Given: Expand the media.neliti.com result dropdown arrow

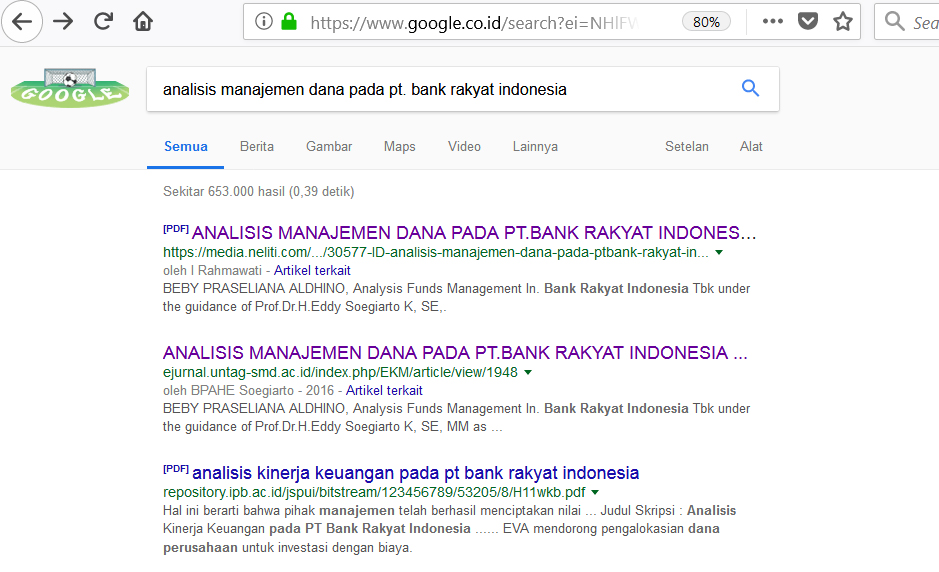Looking at the screenshot, I should [719, 253].
